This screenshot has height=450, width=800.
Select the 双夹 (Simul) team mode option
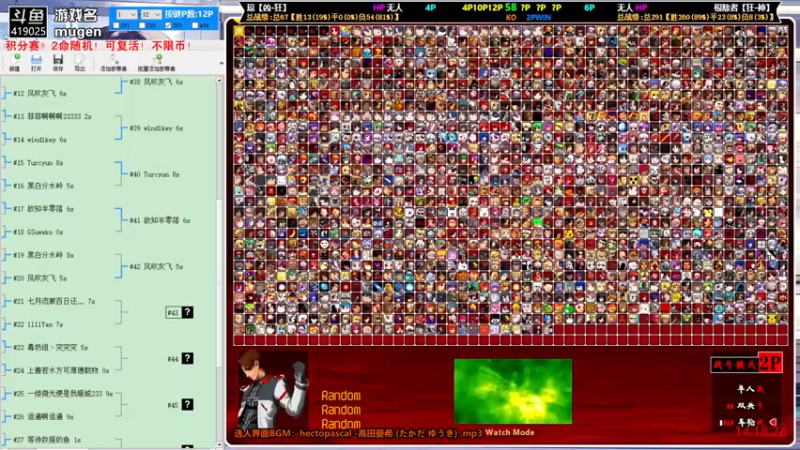click(746, 406)
